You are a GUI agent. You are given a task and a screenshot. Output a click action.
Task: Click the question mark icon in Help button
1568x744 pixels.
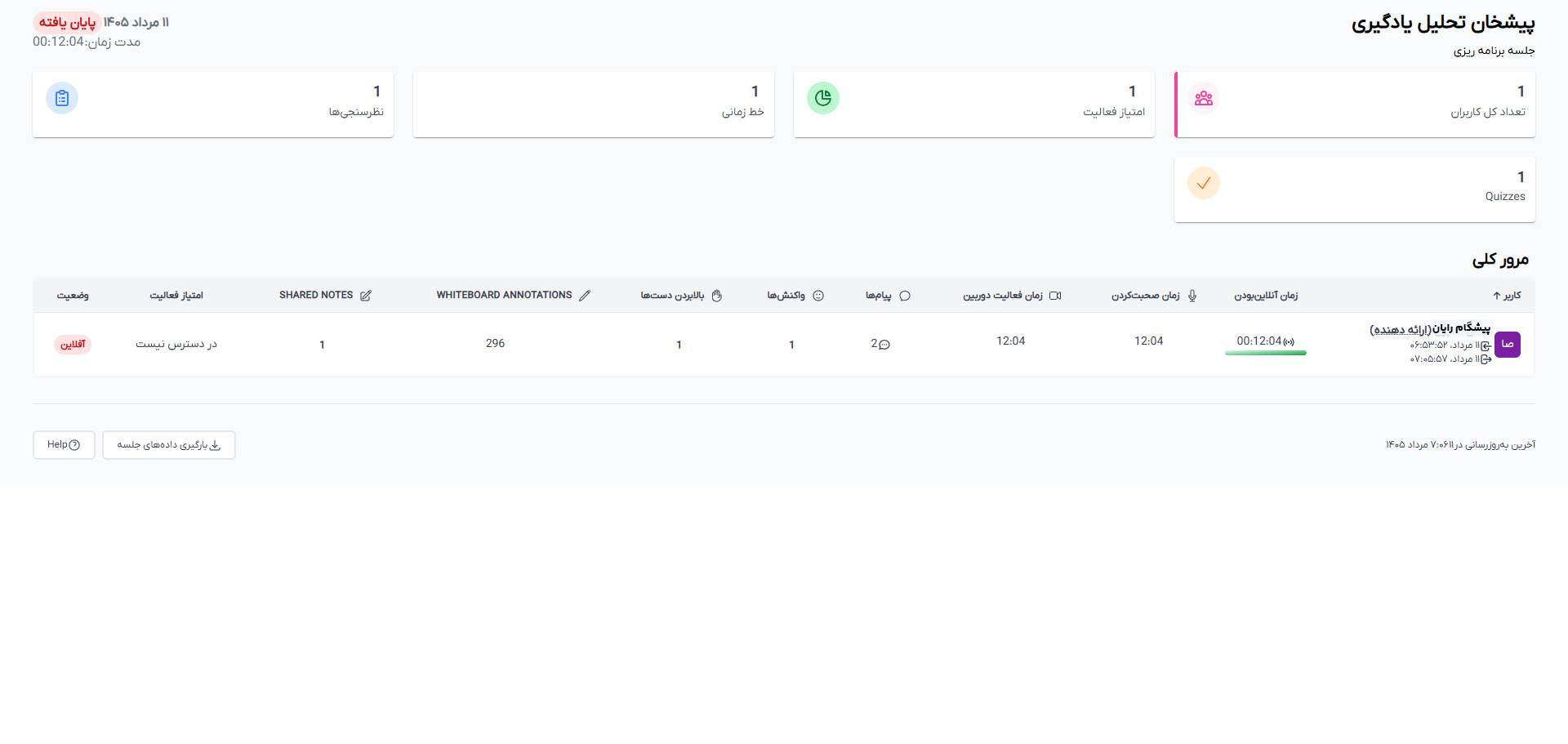75,445
